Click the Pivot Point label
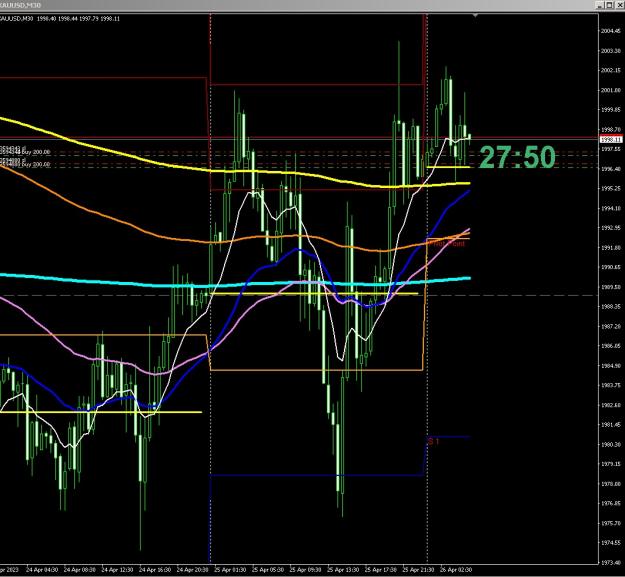Image resolution: width=625 pixels, height=577 pixels. 448,243
